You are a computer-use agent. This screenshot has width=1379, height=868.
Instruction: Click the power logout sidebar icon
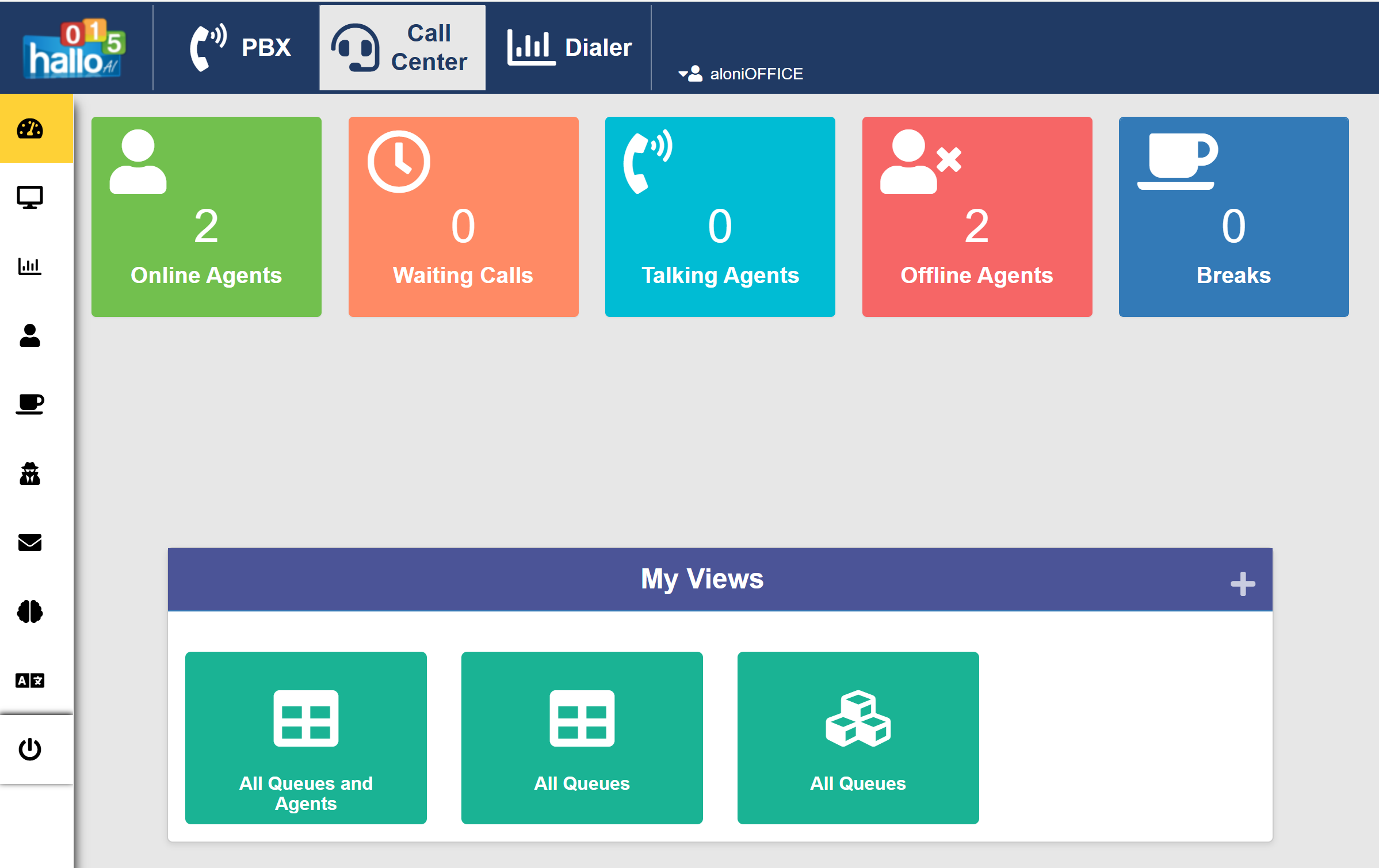pos(30,750)
